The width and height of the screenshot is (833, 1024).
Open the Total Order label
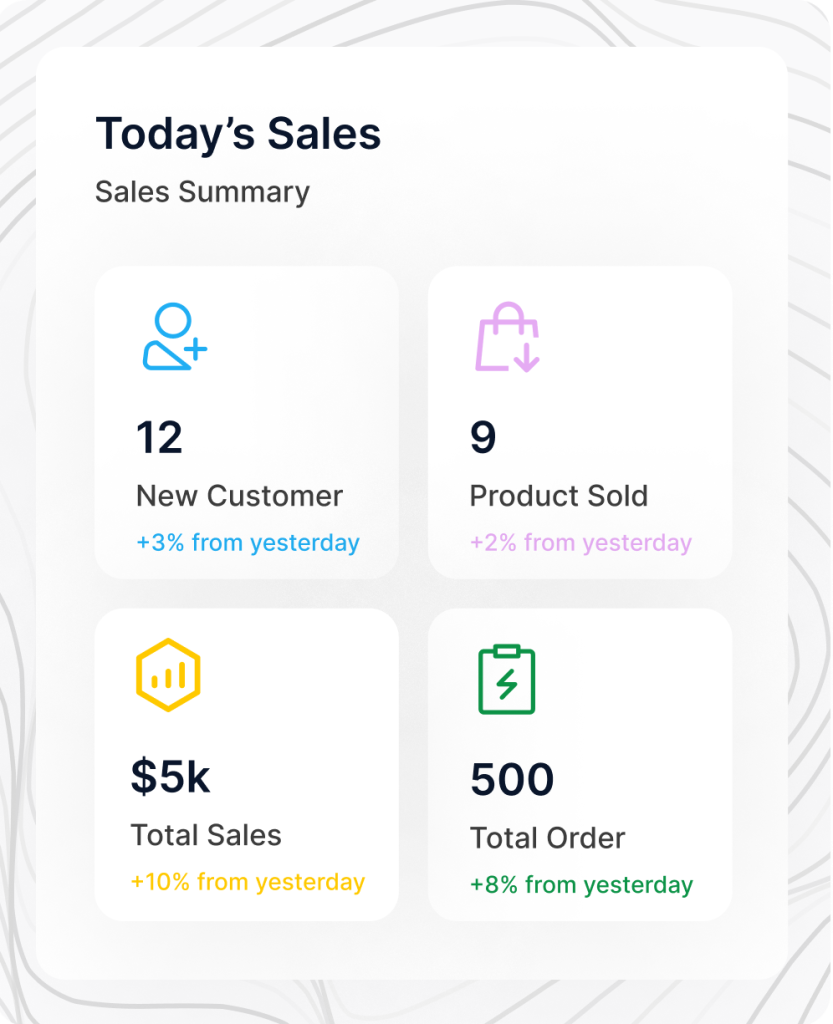point(547,838)
